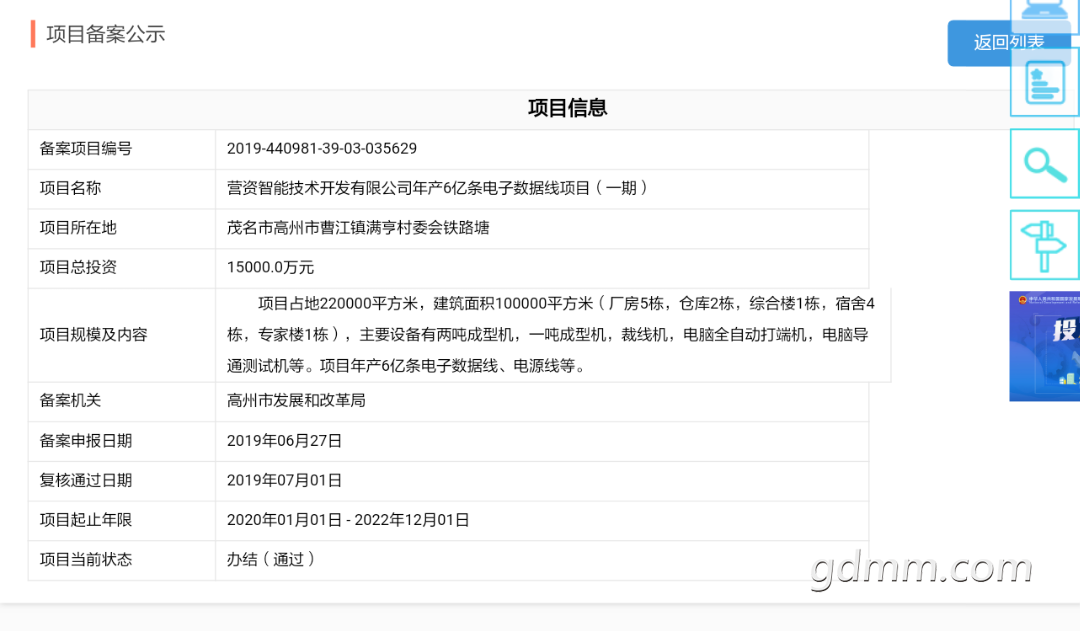Viewport: 1080px width, 631px height.
Task: Click the magnifying glass search icon
Action: 1045,163
